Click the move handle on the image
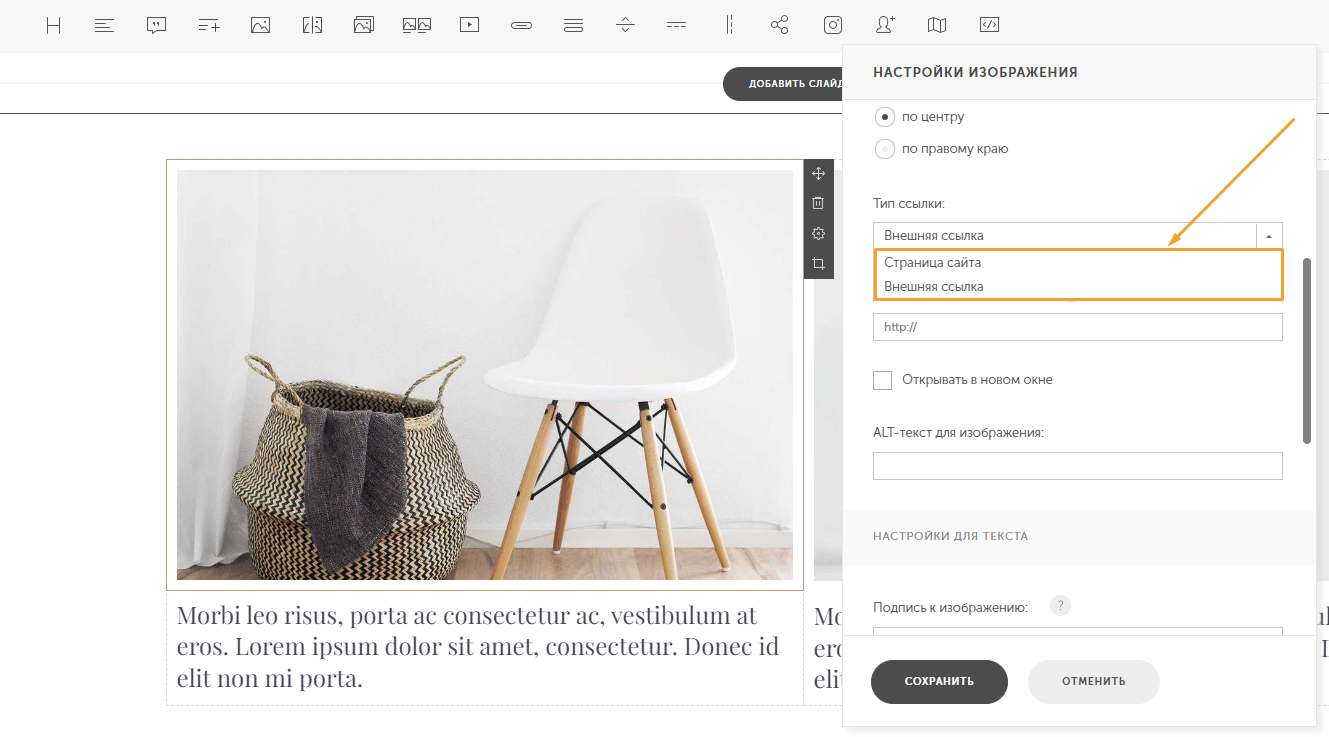This screenshot has height=737, width=1329. coord(818,173)
